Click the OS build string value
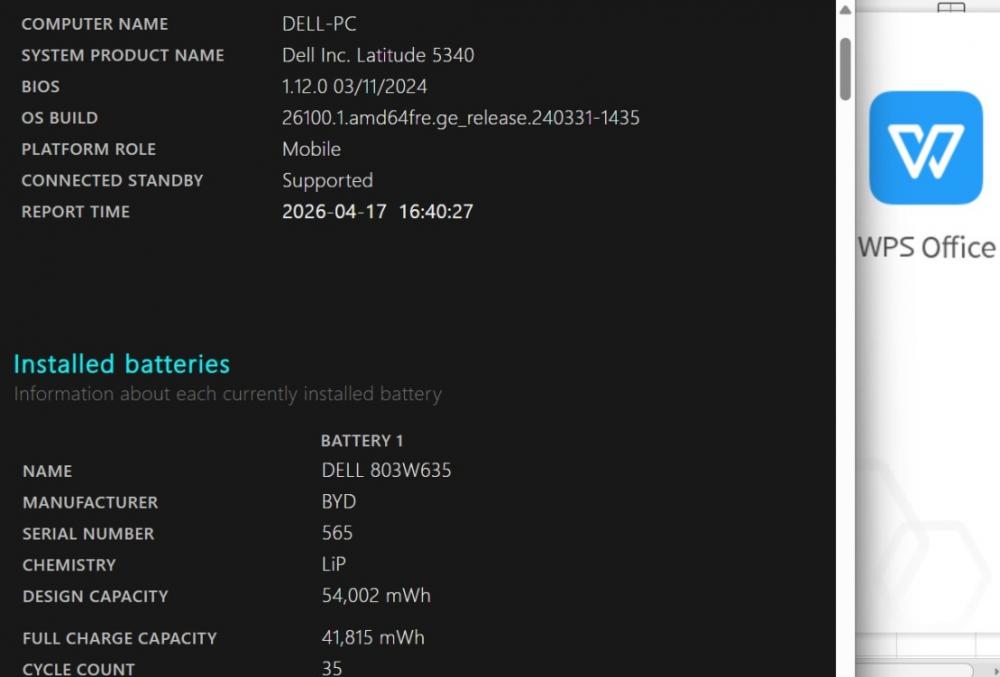The width and height of the screenshot is (1000, 677). coord(460,118)
